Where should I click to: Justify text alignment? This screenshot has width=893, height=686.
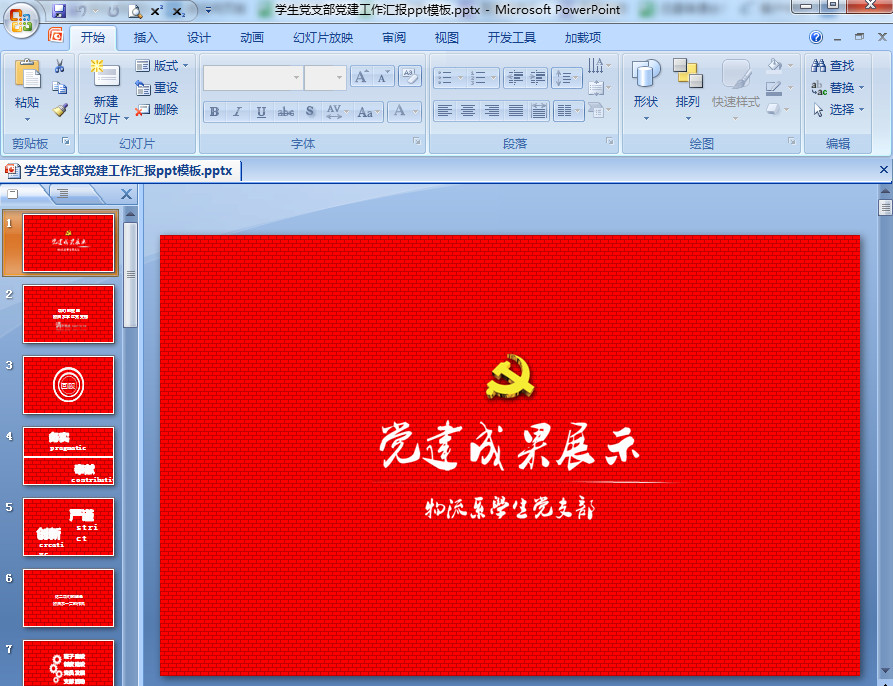pos(515,110)
